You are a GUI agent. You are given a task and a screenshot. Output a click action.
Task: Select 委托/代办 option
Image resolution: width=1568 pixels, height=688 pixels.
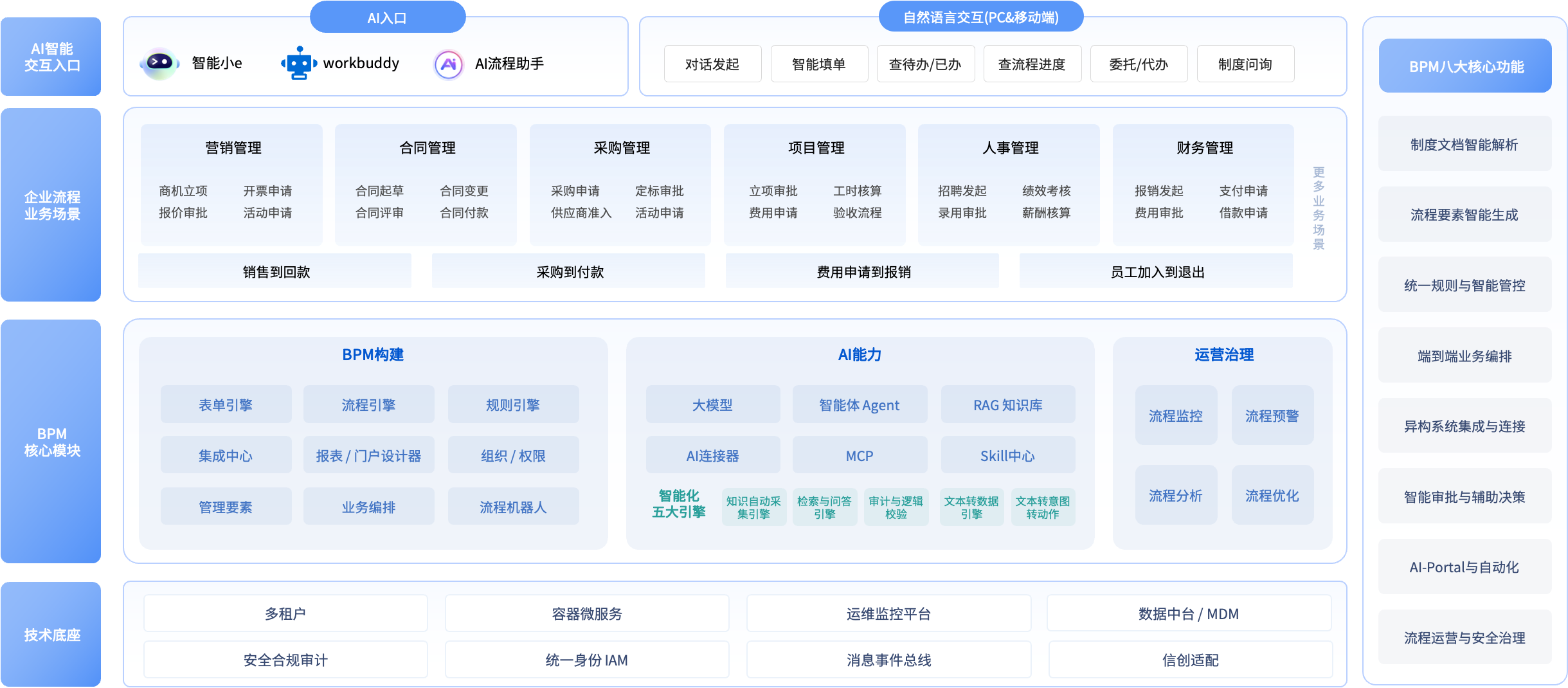click(1139, 64)
